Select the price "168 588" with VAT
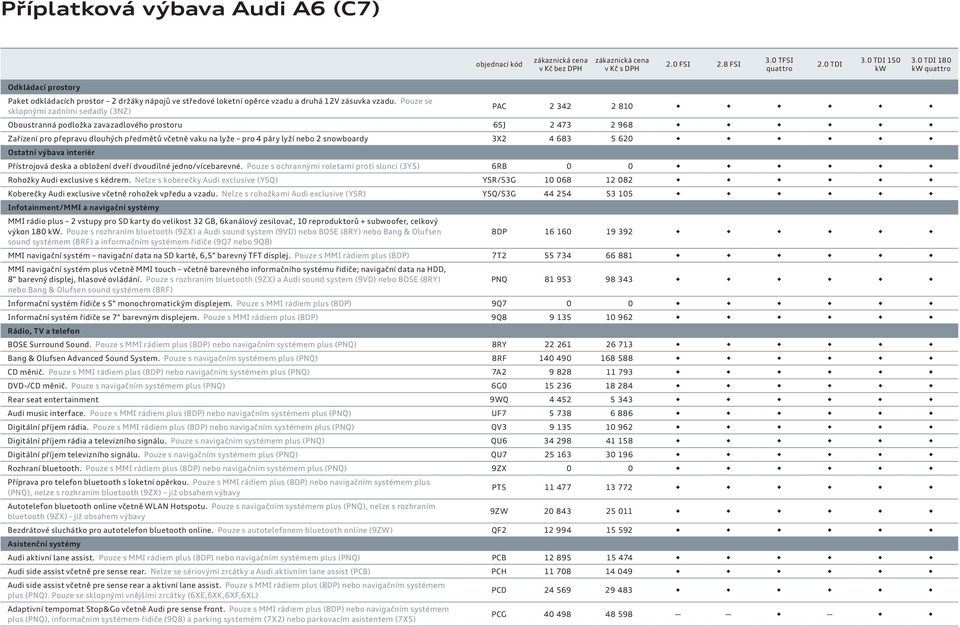Screen dimensions: 960x627 [617, 358]
